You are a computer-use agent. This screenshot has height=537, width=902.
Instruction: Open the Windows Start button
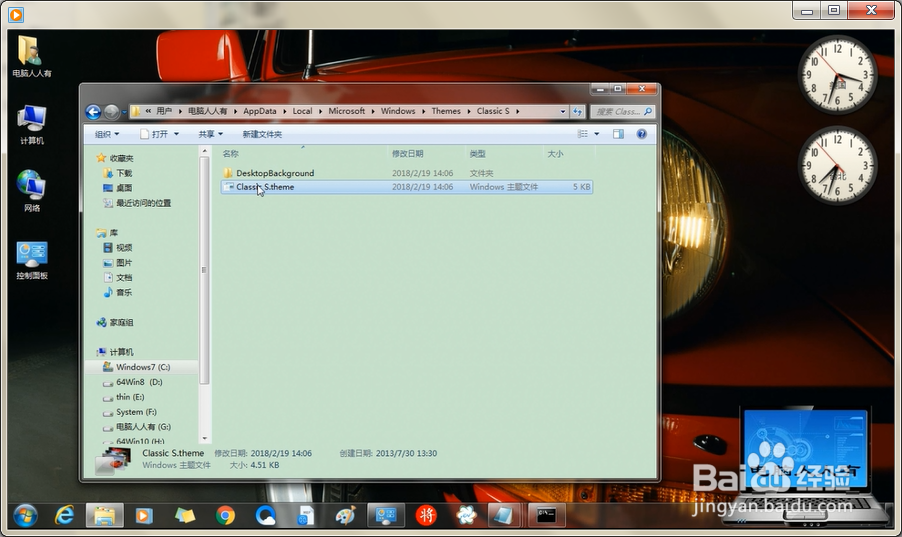coord(25,516)
